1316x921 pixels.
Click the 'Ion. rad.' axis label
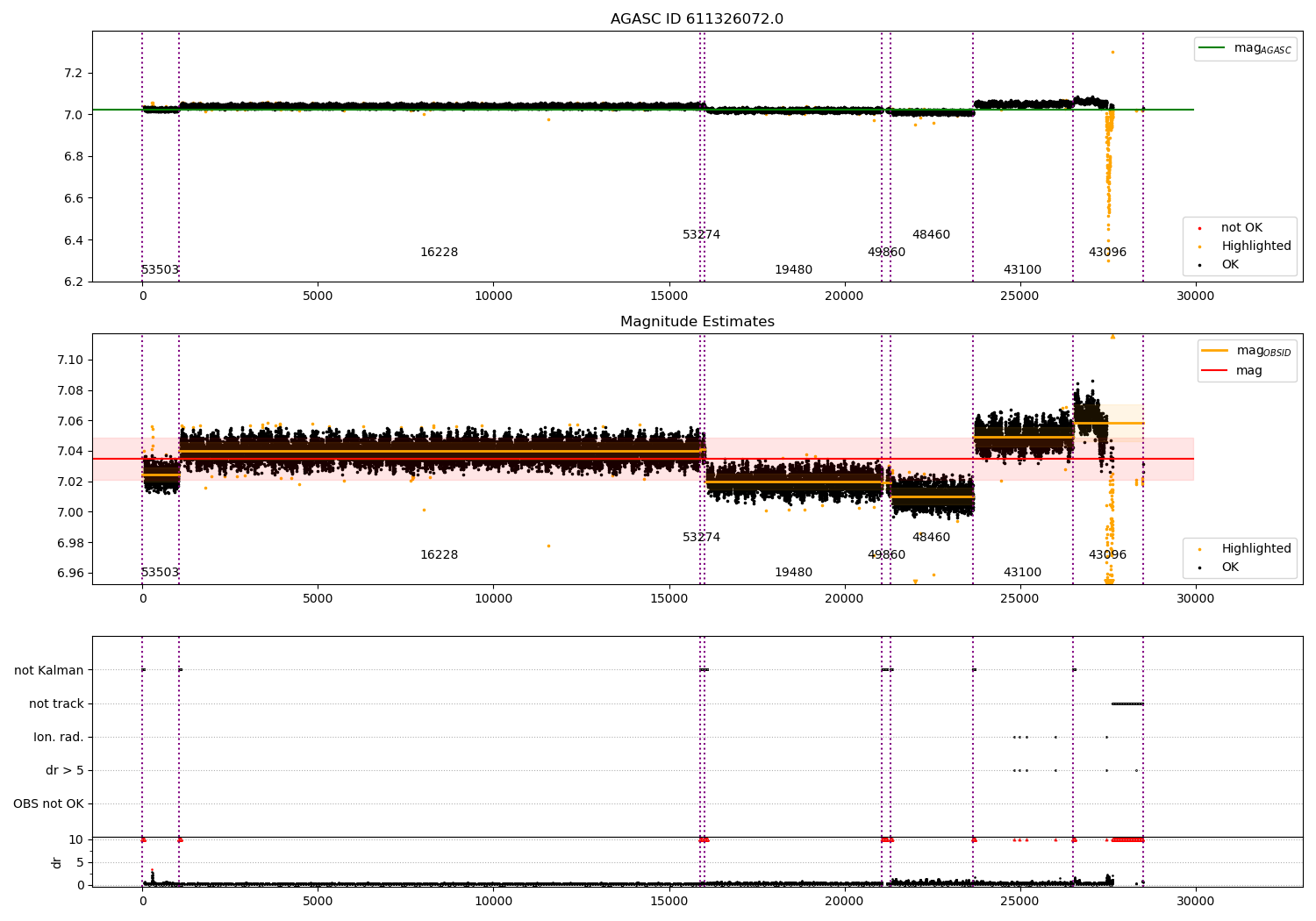pos(59,738)
